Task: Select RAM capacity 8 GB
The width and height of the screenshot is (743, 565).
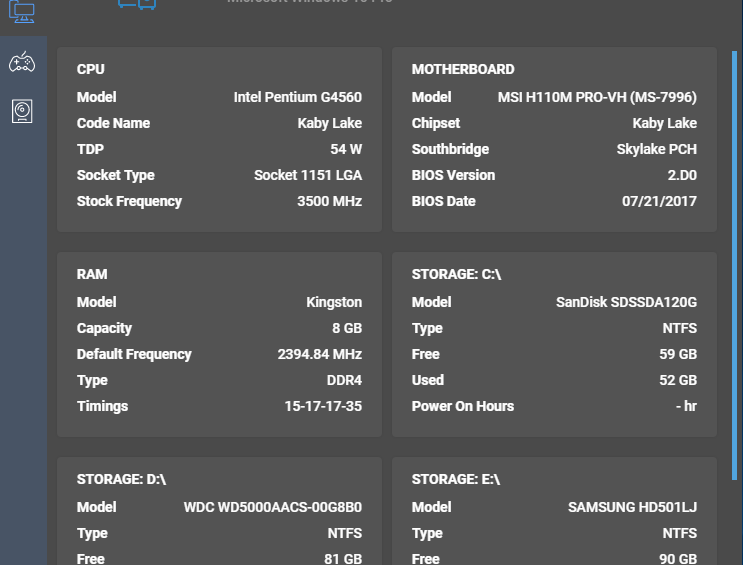Action: coord(347,328)
